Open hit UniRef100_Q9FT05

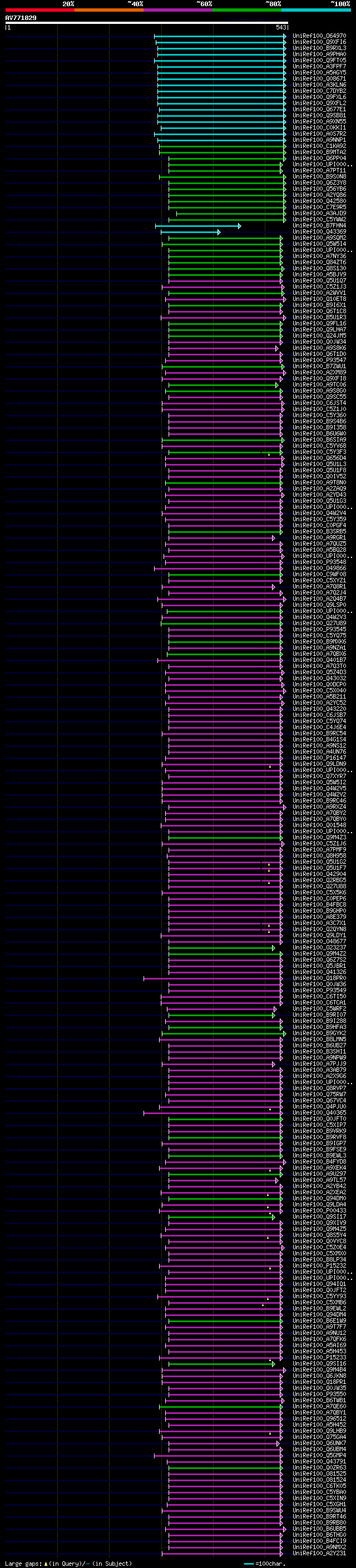tap(319, 60)
